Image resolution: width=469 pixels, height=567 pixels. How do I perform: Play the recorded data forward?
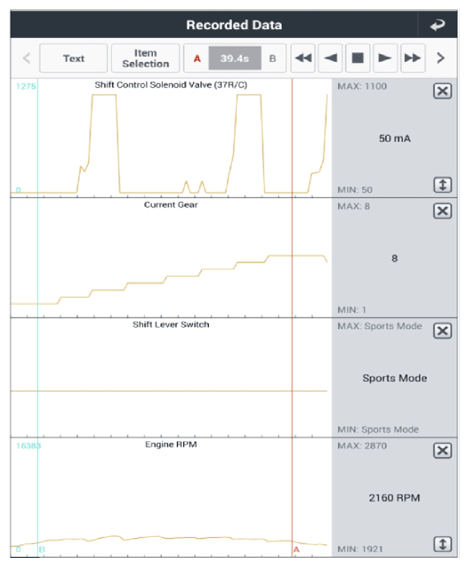(385, 58)
